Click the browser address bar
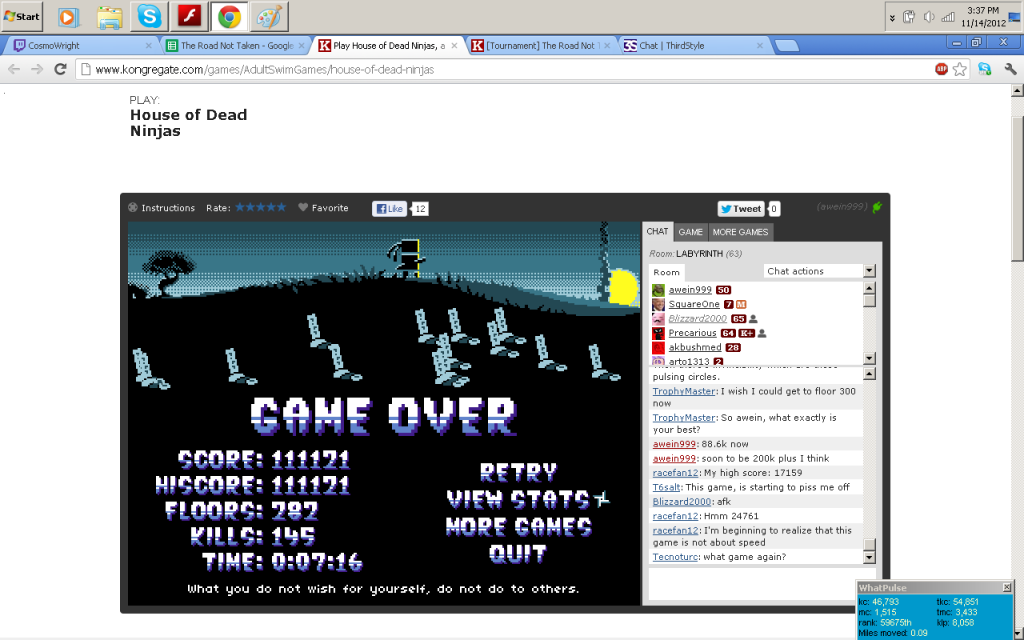The image size is (1024, 640). tap(503, 69)
